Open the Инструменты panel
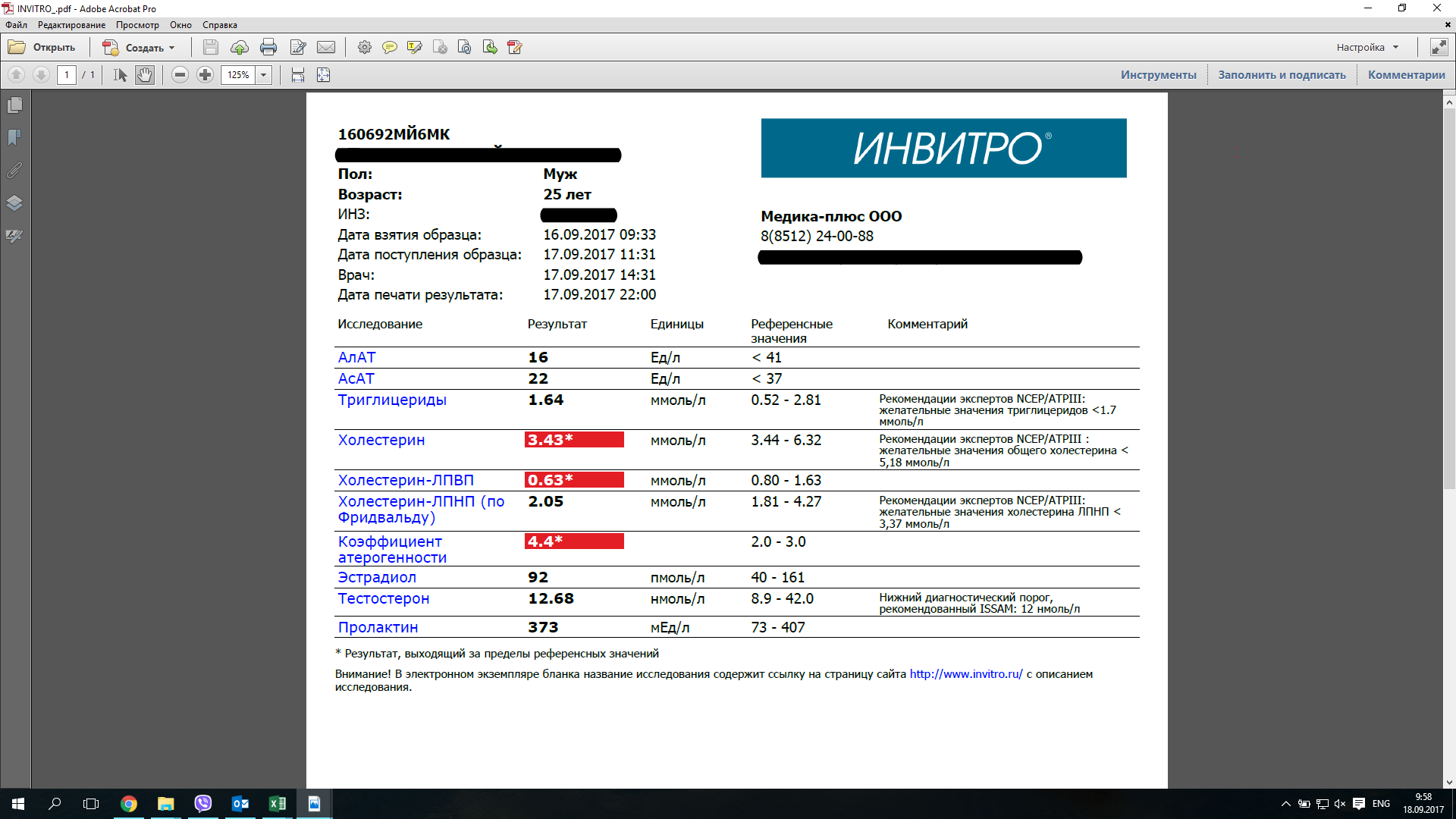 click(1158, 75)
